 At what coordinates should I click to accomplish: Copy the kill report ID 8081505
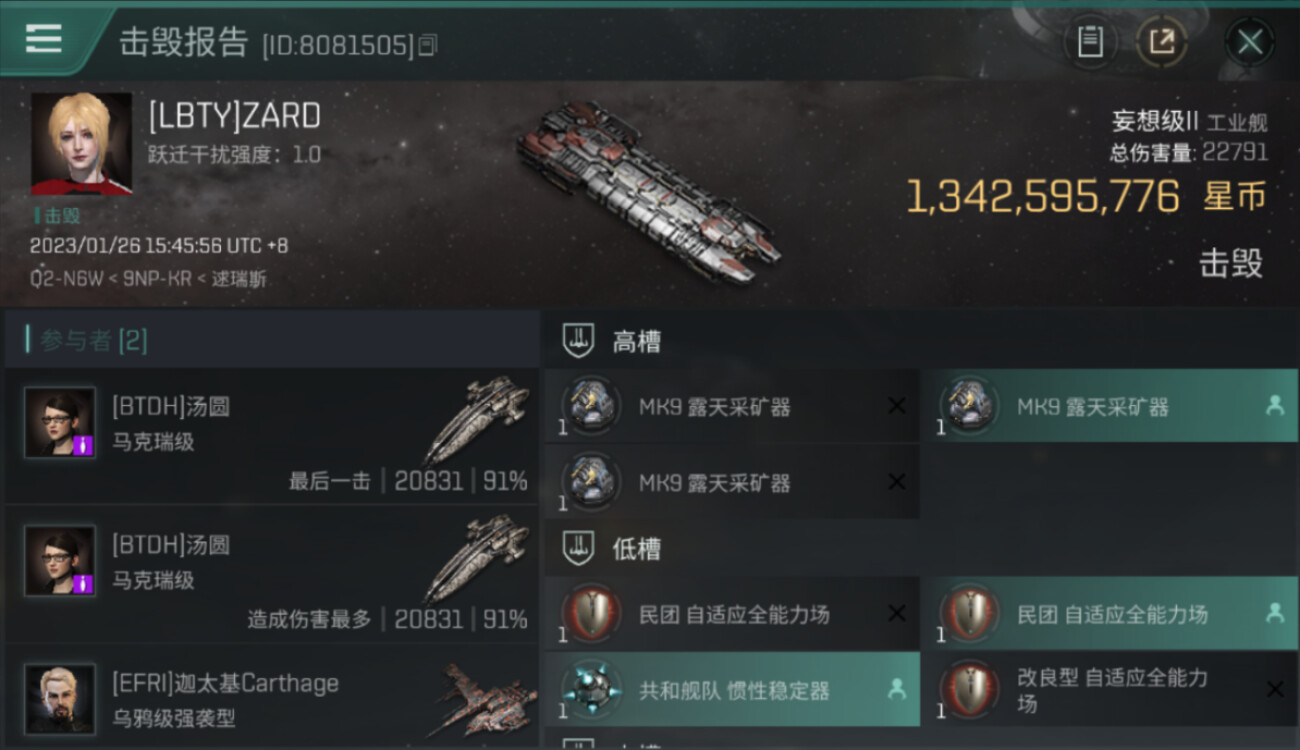point(427,45)
